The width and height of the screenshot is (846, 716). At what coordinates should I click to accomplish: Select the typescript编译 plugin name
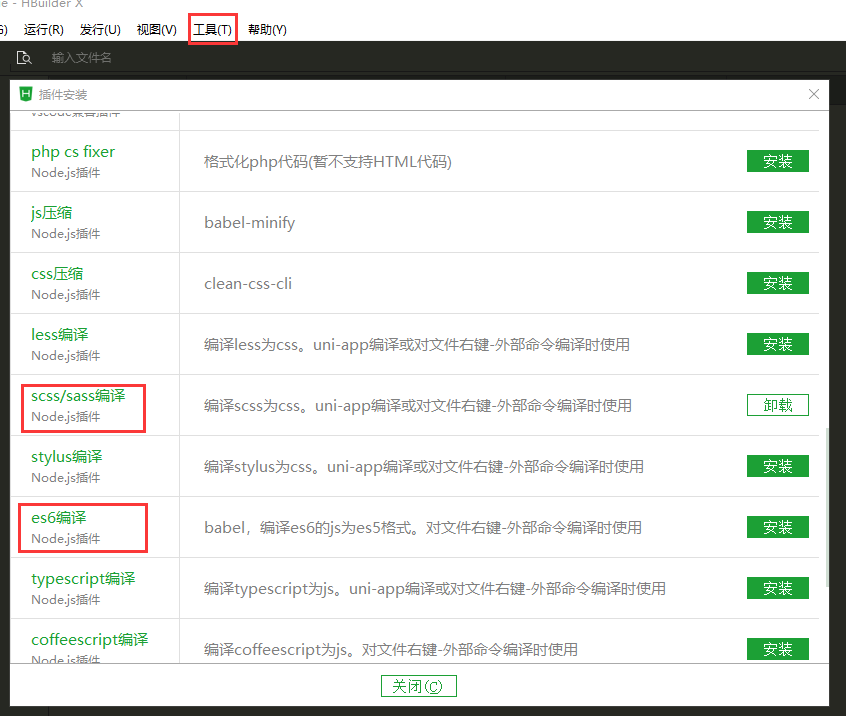83,578
